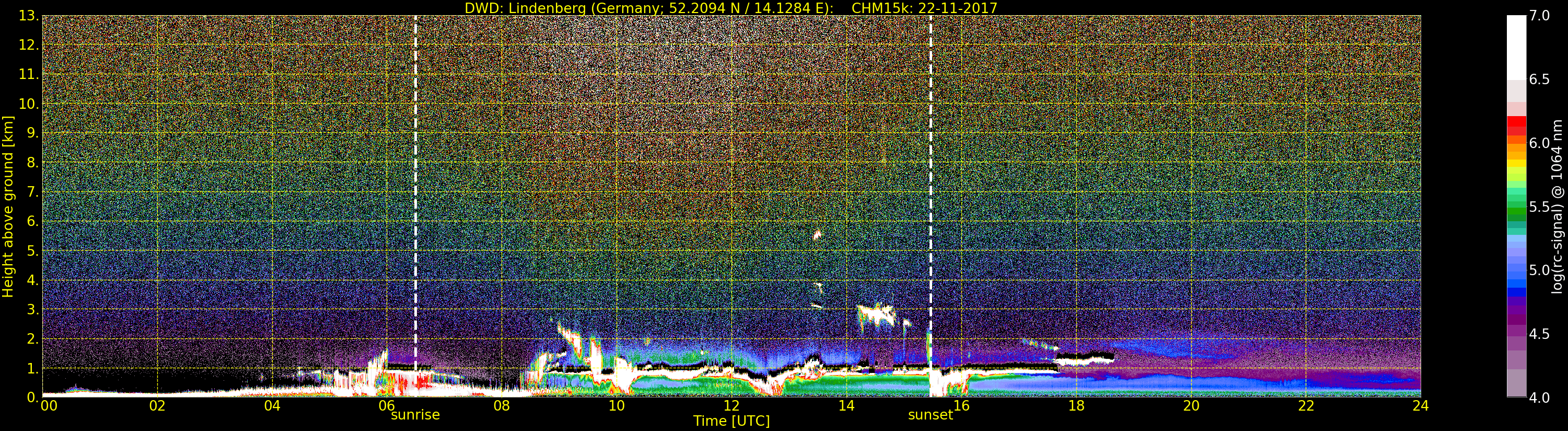Click the Time [UTC] axis label
1568x431 pixels.
tap(731, 421)
